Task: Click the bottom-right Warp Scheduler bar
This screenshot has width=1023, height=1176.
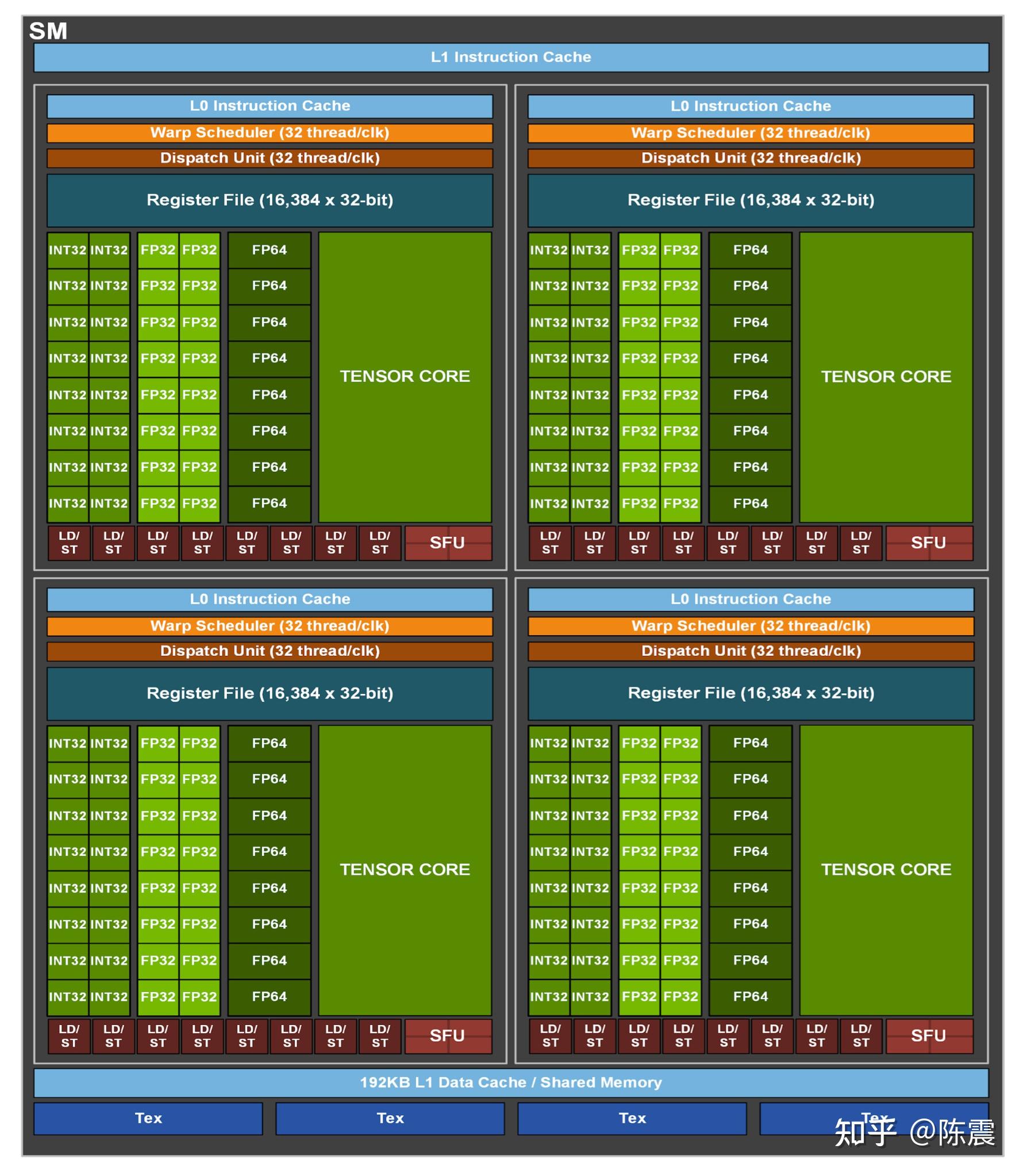Action: click(751, 626)
